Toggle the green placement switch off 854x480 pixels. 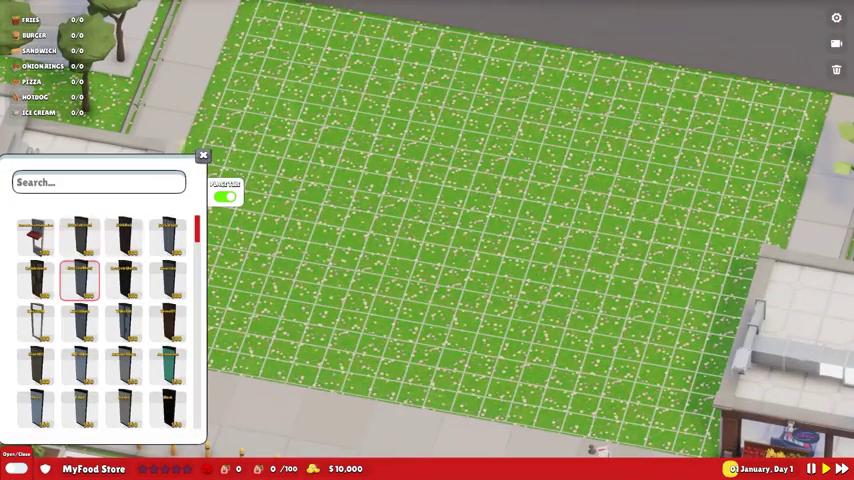tap(225, 197)
